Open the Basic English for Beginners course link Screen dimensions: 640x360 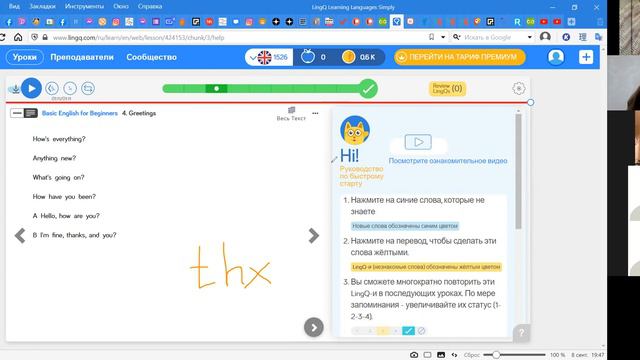[80, 113]
